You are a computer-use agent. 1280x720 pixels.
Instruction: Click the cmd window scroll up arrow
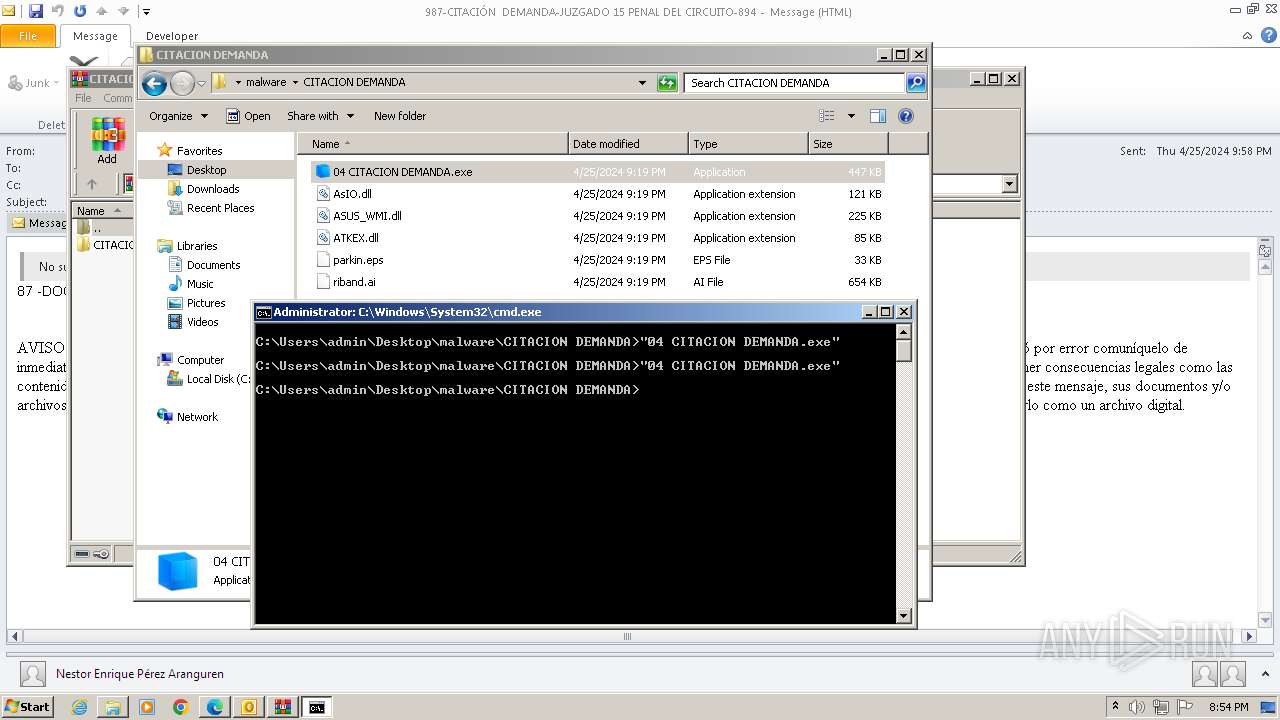pyautogui.click(x=904, y=331)
